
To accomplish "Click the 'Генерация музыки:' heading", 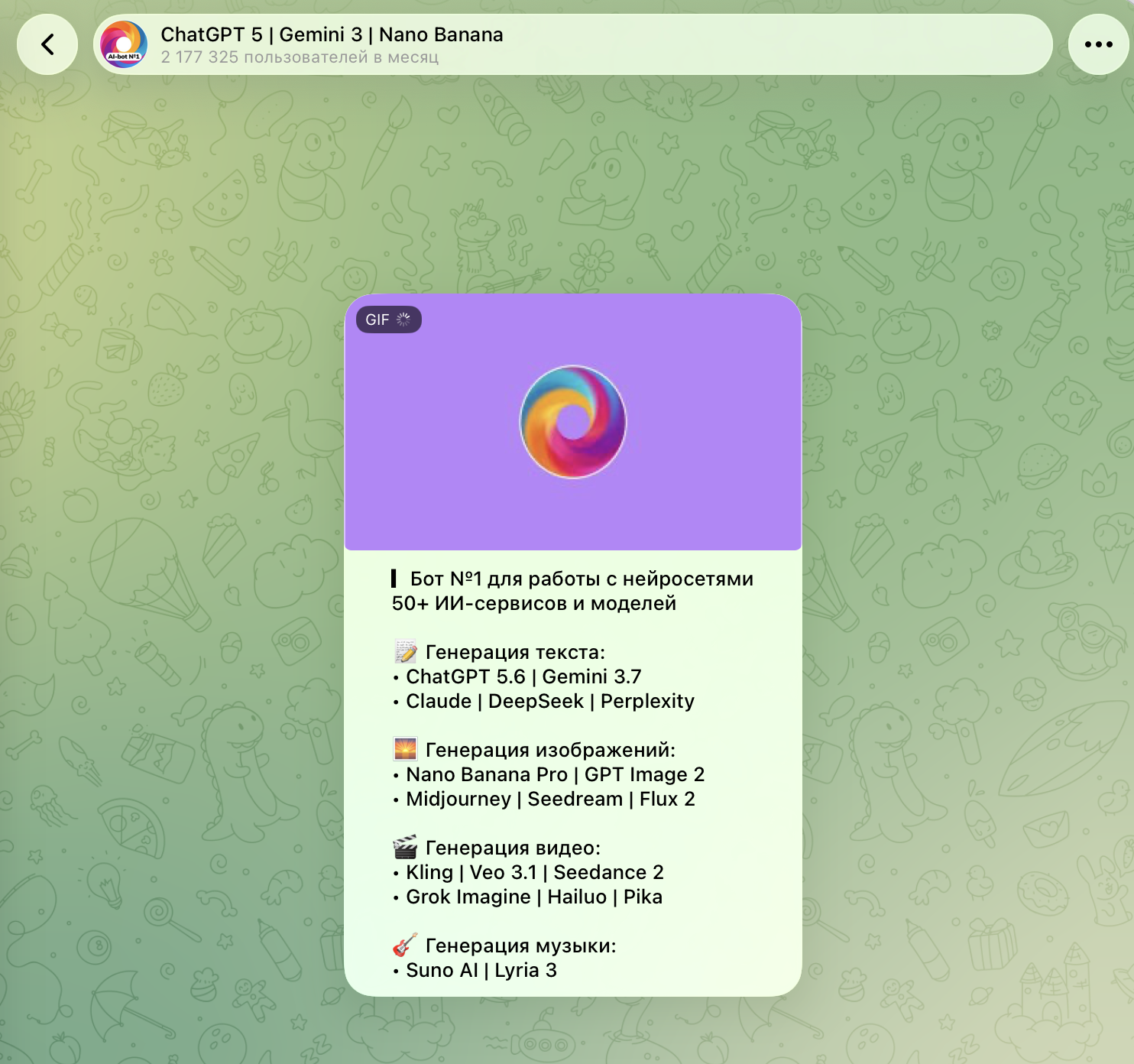I will (x=520, y=946).
